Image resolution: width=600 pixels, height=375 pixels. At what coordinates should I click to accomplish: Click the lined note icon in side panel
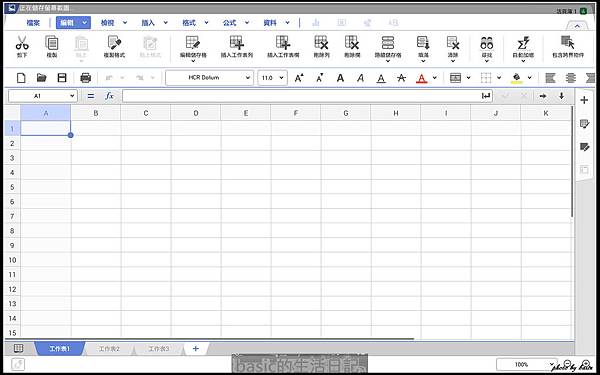point(584,124)
